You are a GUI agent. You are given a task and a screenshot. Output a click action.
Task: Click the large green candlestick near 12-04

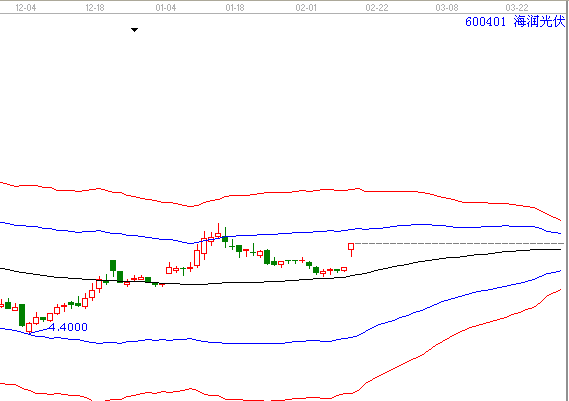point(22,315)
